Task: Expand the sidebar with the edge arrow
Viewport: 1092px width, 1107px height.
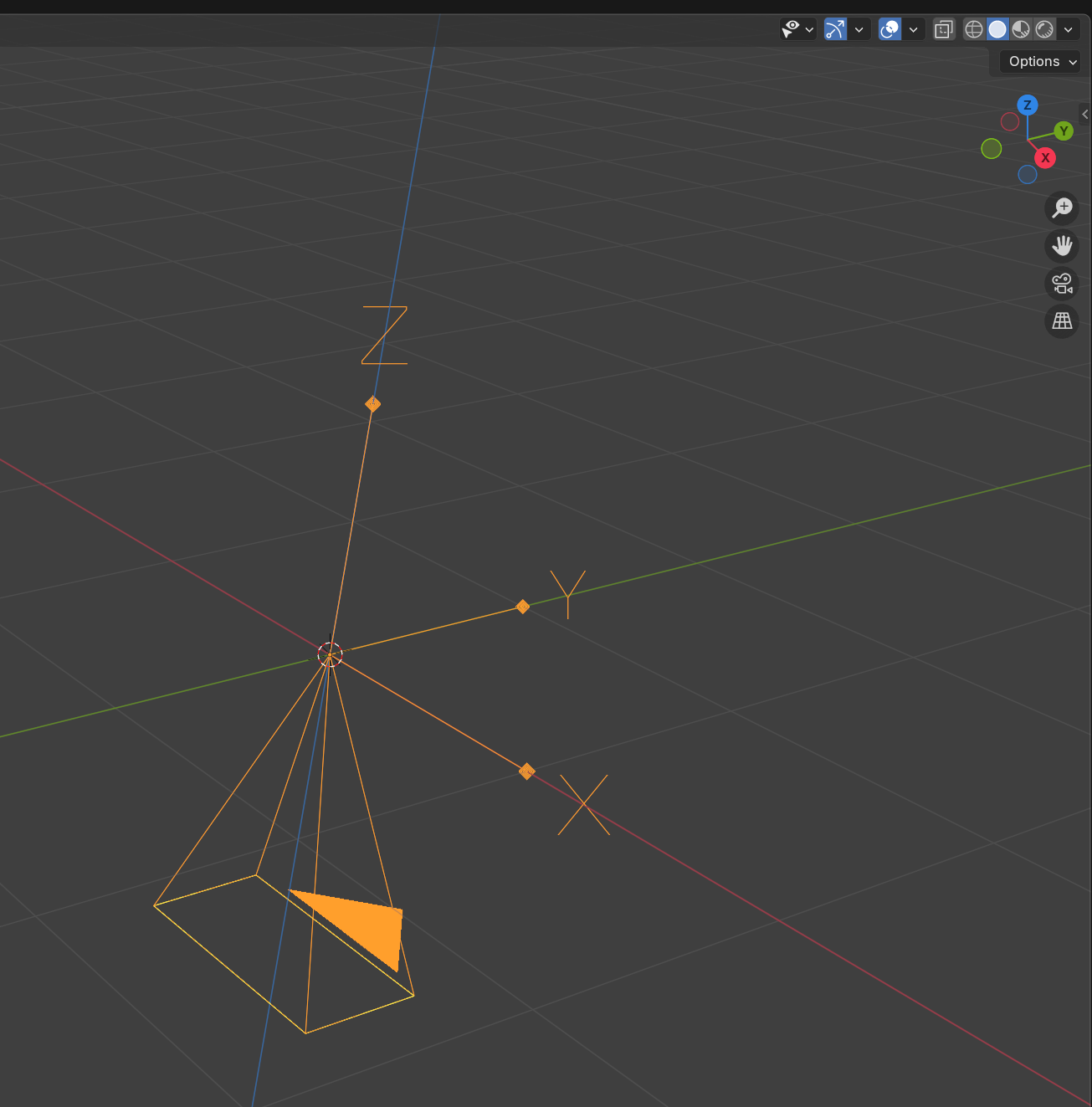Action: click(x=1085, y=114)
